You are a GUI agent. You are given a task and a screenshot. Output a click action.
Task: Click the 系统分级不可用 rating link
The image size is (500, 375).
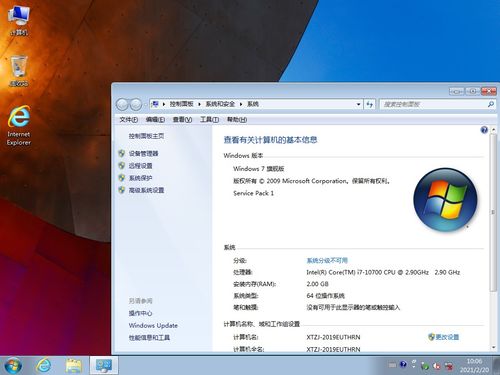(x=327, y=260)
